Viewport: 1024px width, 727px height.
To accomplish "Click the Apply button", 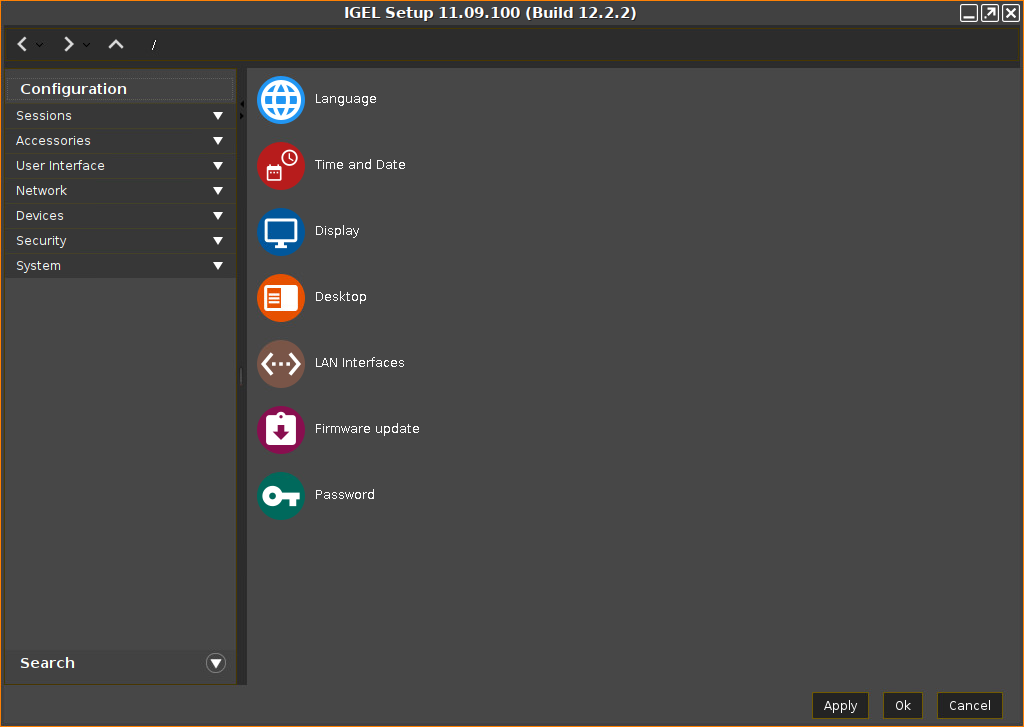I will point(840,705).
